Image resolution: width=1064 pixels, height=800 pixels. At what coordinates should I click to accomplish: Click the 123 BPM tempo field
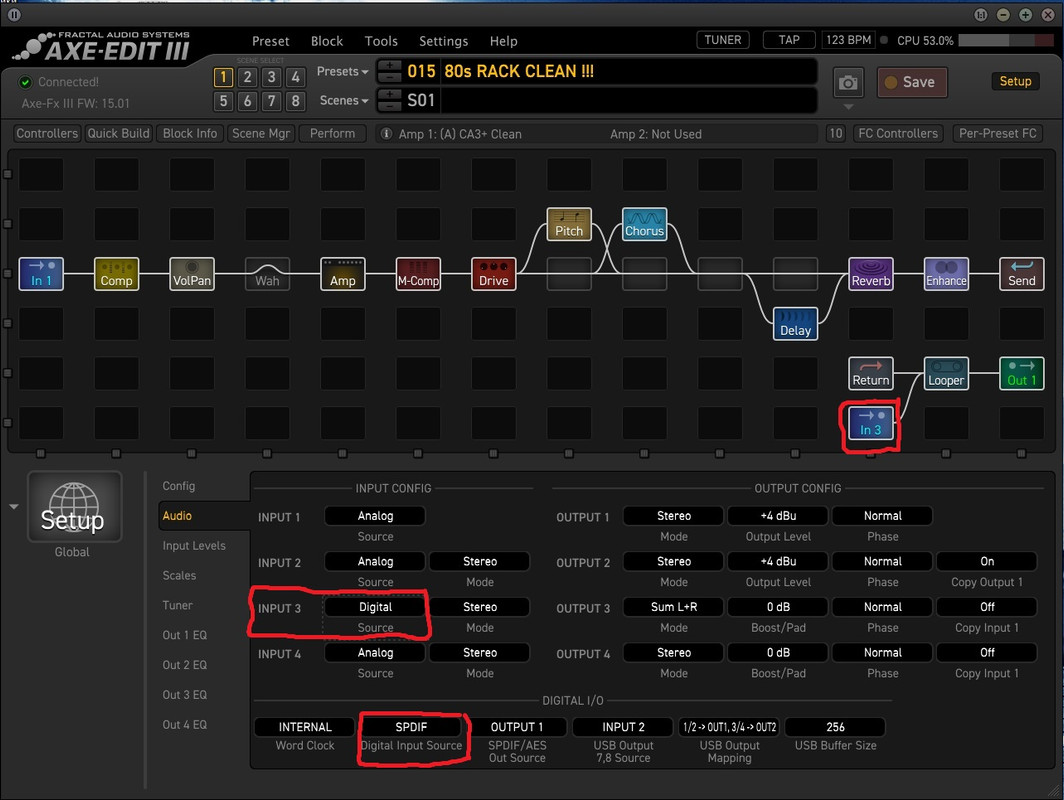pyautogui.click(x=848, y=40)
